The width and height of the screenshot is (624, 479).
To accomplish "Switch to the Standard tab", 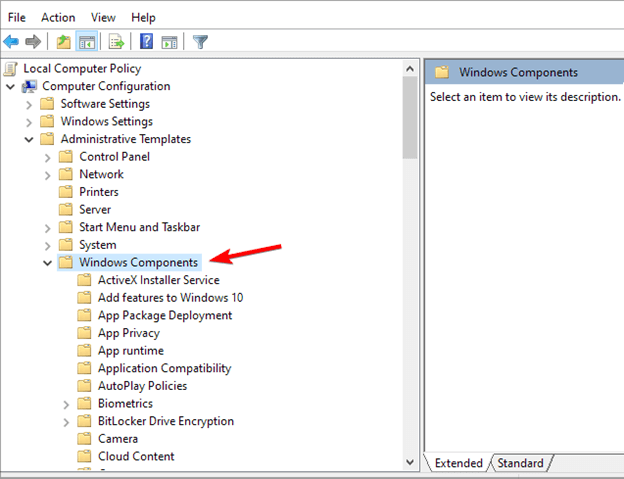I will point(520,463).
